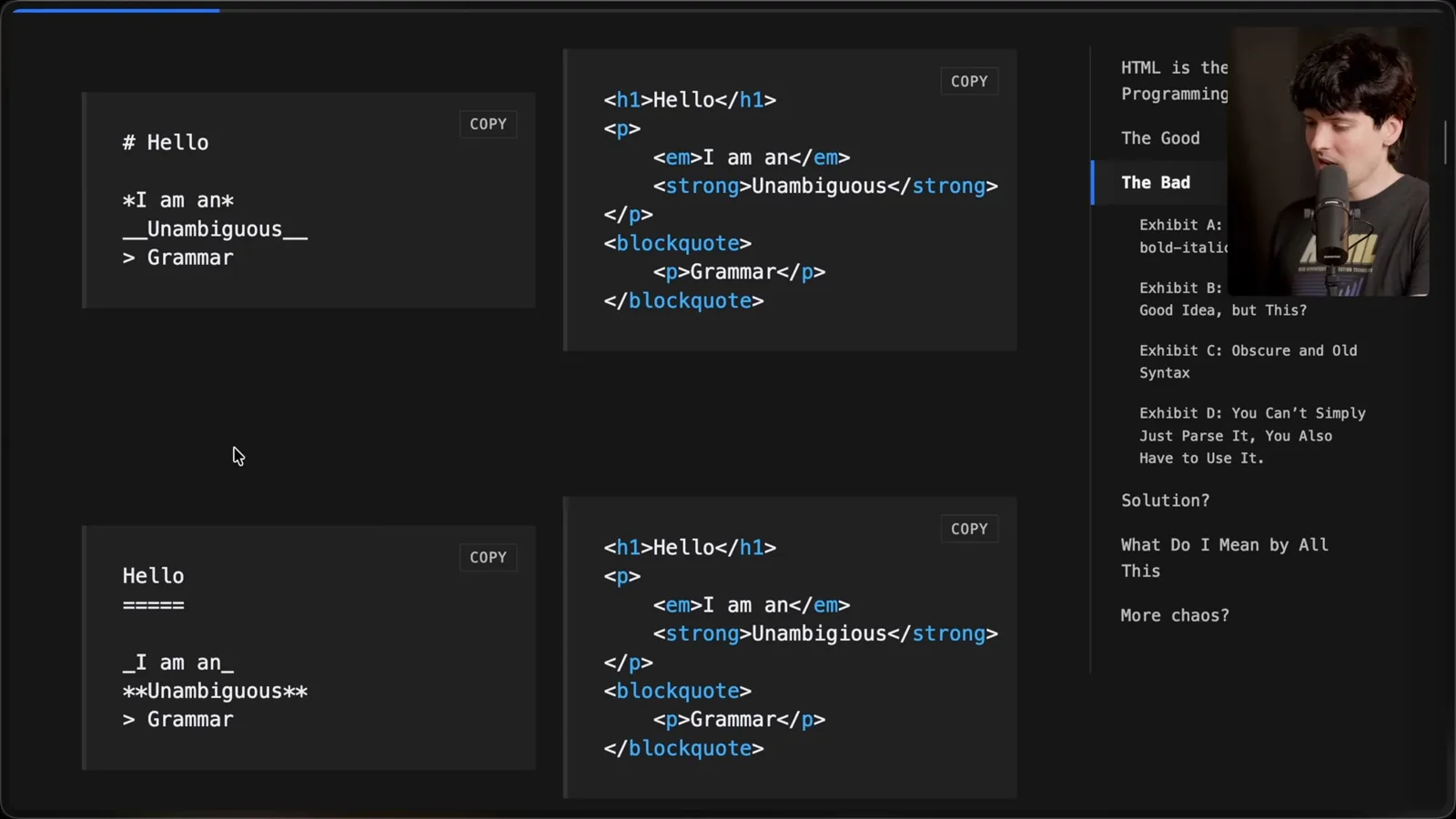Jump to Exhibit B: Good Idea, but This?
Screen dimensions: 1456x819
tap(1223, 298)
